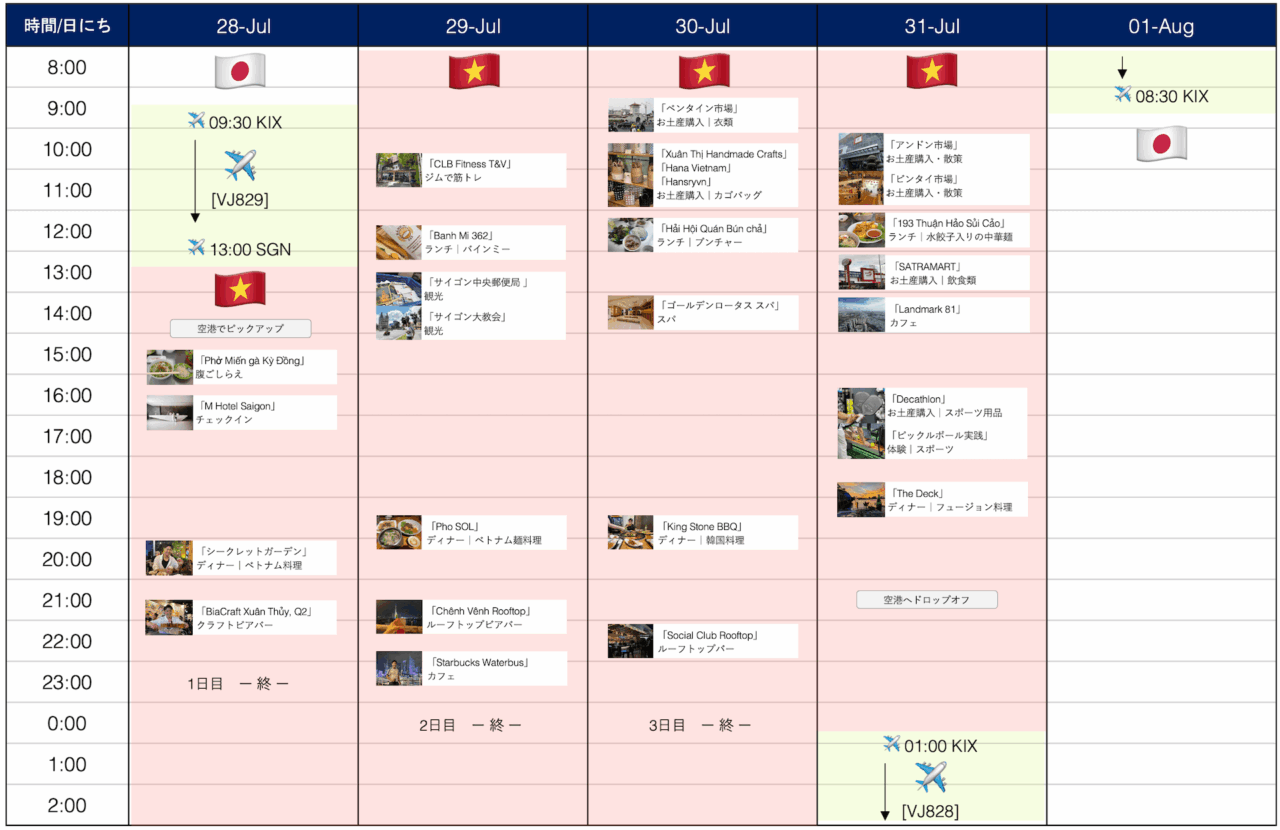Click the Starbucks Waterbus cafe entry
The width and height of the screenshot is (1280, 830).
(471, 668)
